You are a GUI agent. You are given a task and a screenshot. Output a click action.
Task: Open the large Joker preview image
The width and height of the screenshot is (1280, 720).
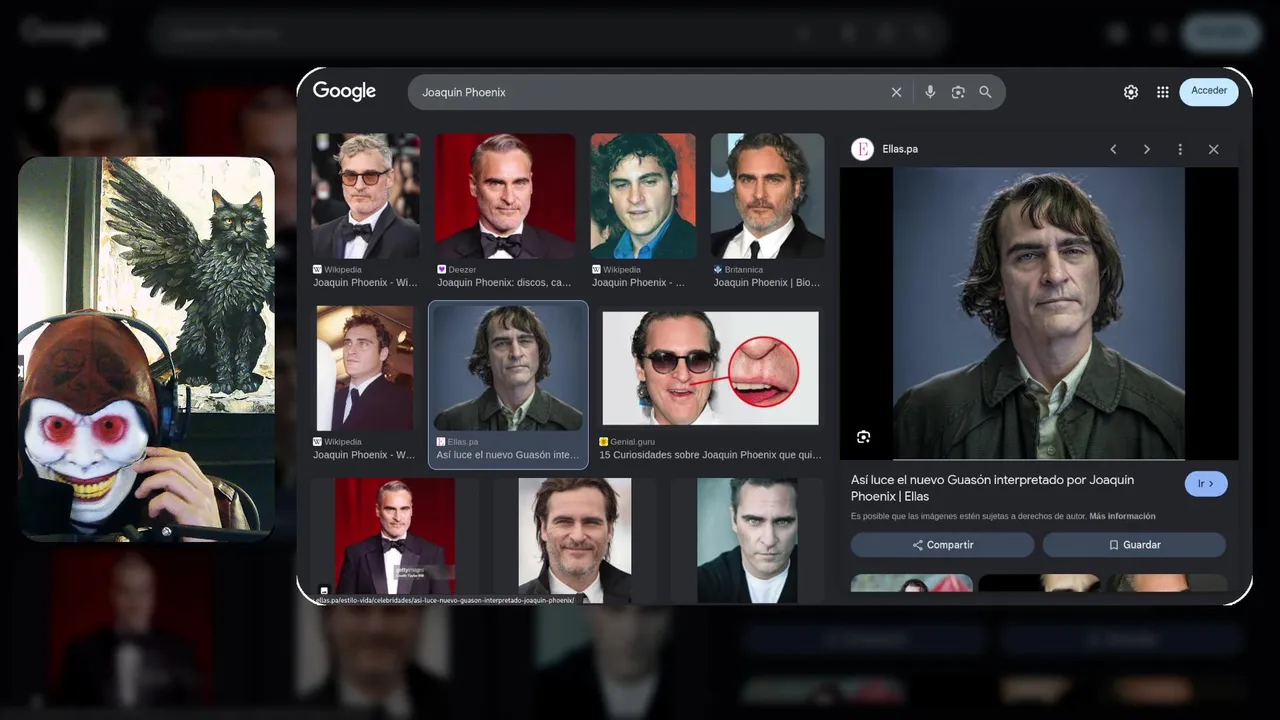click(x=1039, y=314)
